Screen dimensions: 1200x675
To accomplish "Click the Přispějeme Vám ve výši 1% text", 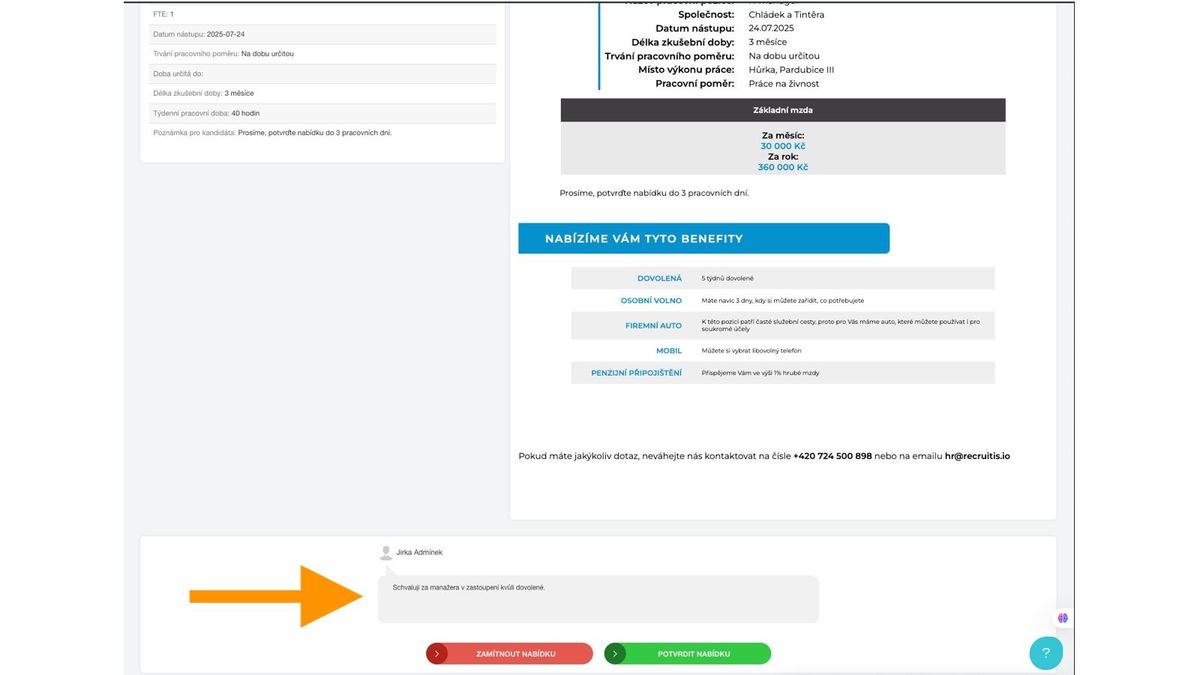I will [761, 373].
